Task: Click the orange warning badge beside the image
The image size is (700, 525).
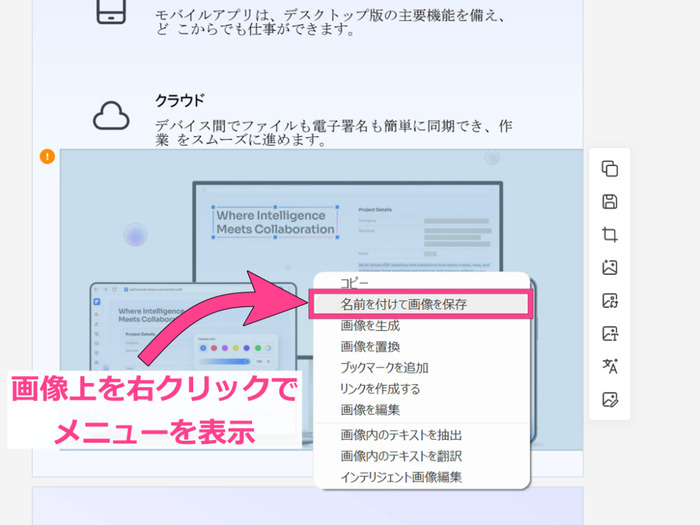Action: click(47, 156)
